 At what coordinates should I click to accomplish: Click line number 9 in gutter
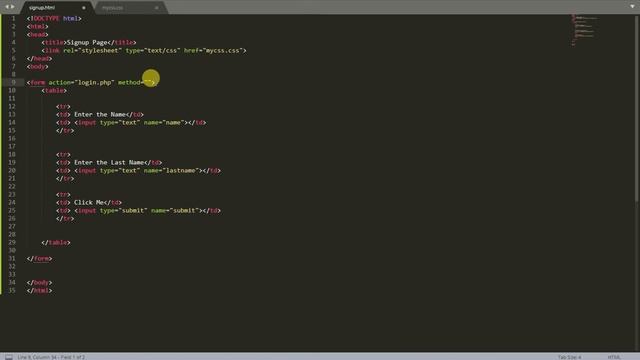(x=13, y=82)
